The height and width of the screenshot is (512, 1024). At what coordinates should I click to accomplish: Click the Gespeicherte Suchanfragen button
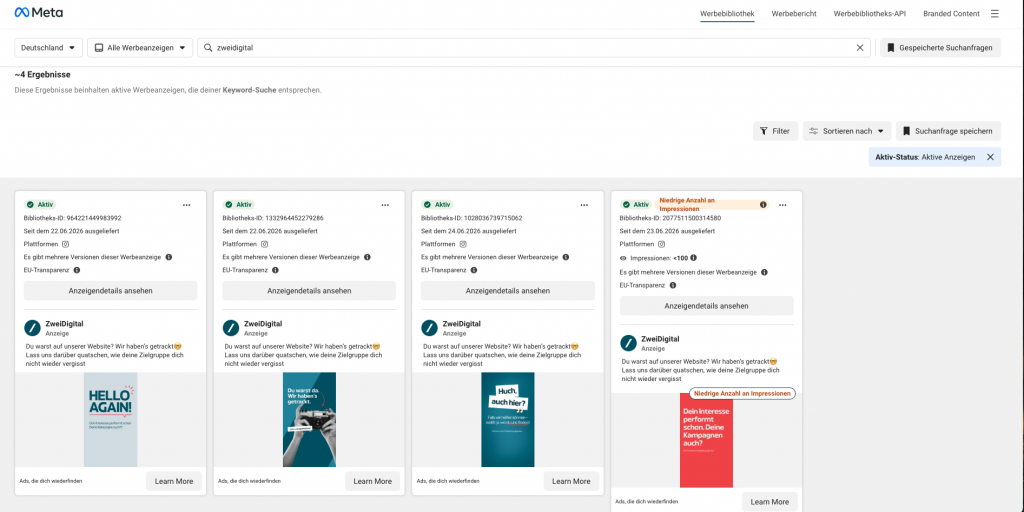tap(940, 48)
